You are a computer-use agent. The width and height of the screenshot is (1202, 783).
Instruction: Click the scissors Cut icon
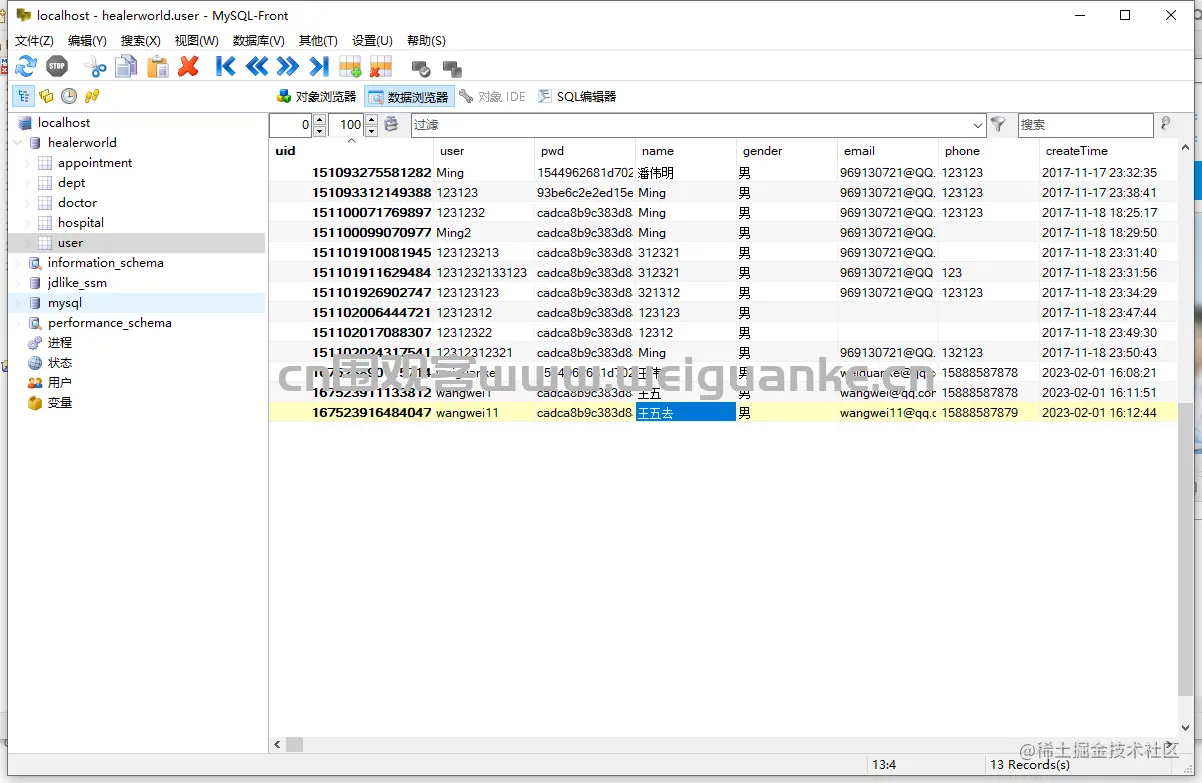[95, 67]
